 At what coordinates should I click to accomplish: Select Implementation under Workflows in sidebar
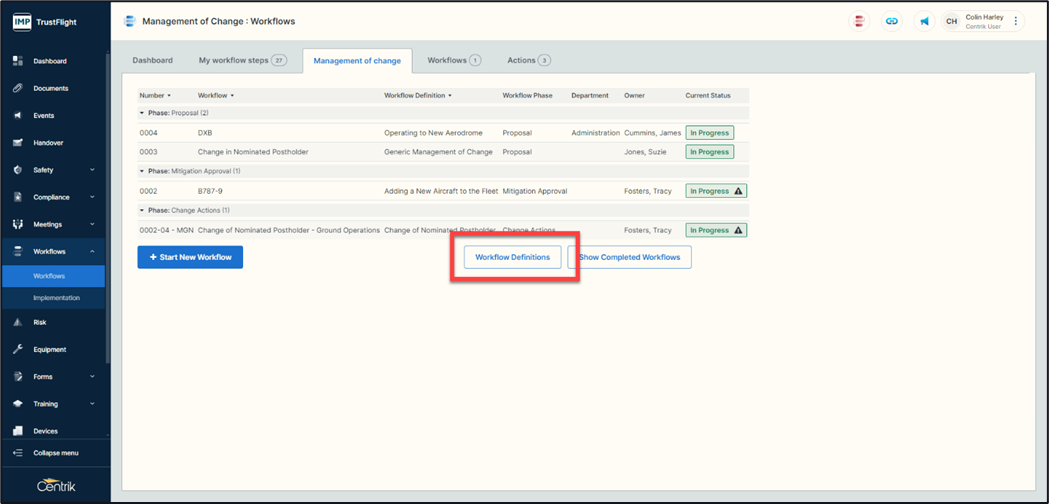pyautogui.click(x=56, y=298)
